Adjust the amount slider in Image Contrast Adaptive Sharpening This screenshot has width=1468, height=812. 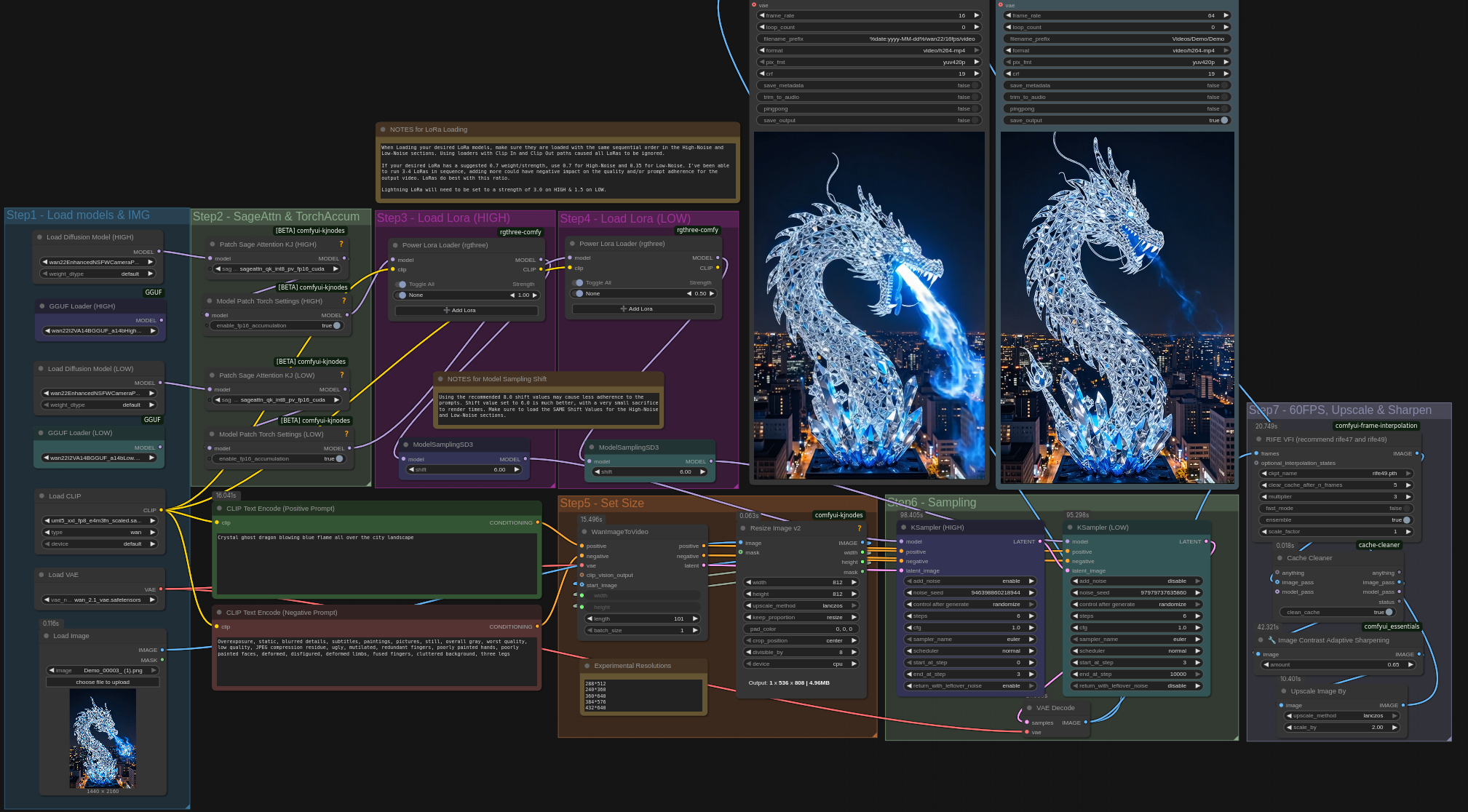[1338, 665]
